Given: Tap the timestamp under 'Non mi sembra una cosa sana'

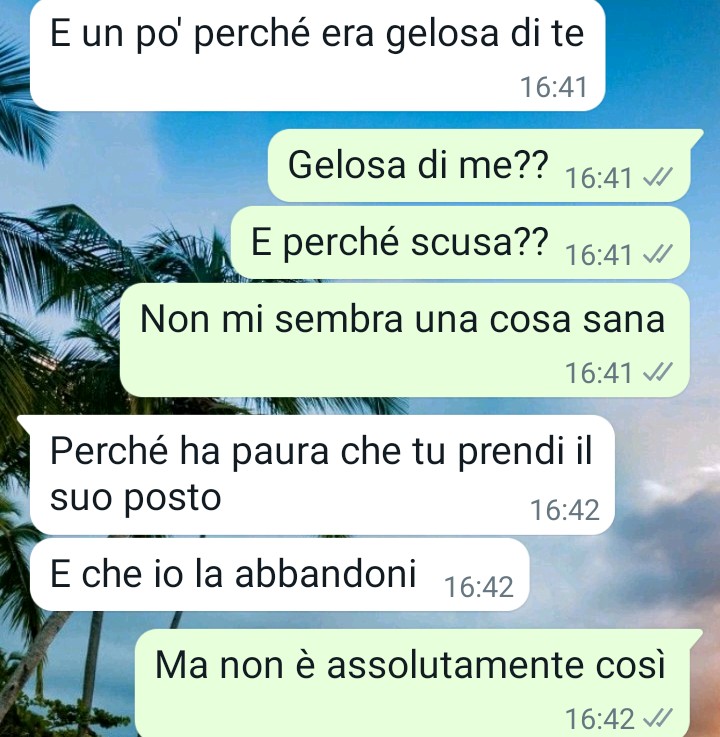Looking at the screenshot, I should (x=599, y=373).
